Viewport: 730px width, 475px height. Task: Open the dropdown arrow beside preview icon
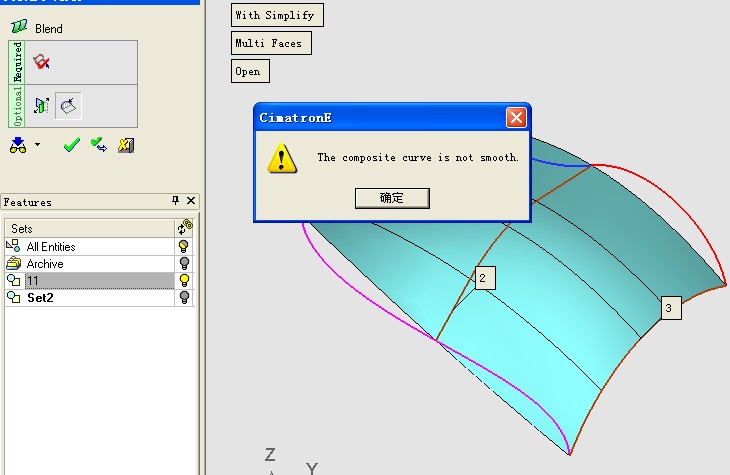click(38, 145)
